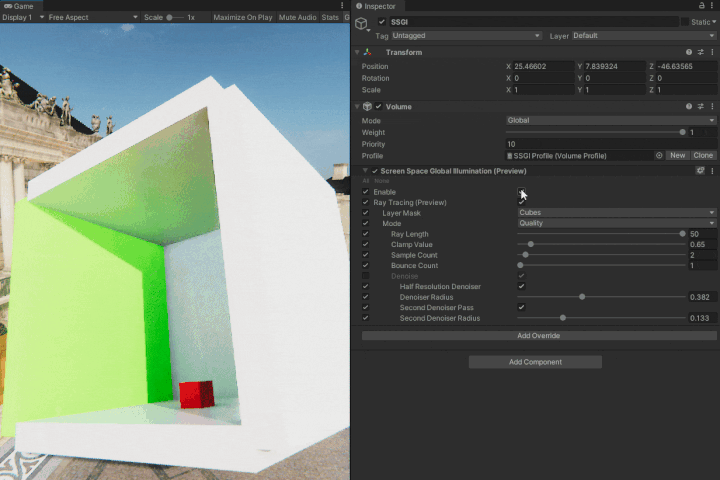Toggle the Denoise override checkbox
720x480 pixels.
366,276
